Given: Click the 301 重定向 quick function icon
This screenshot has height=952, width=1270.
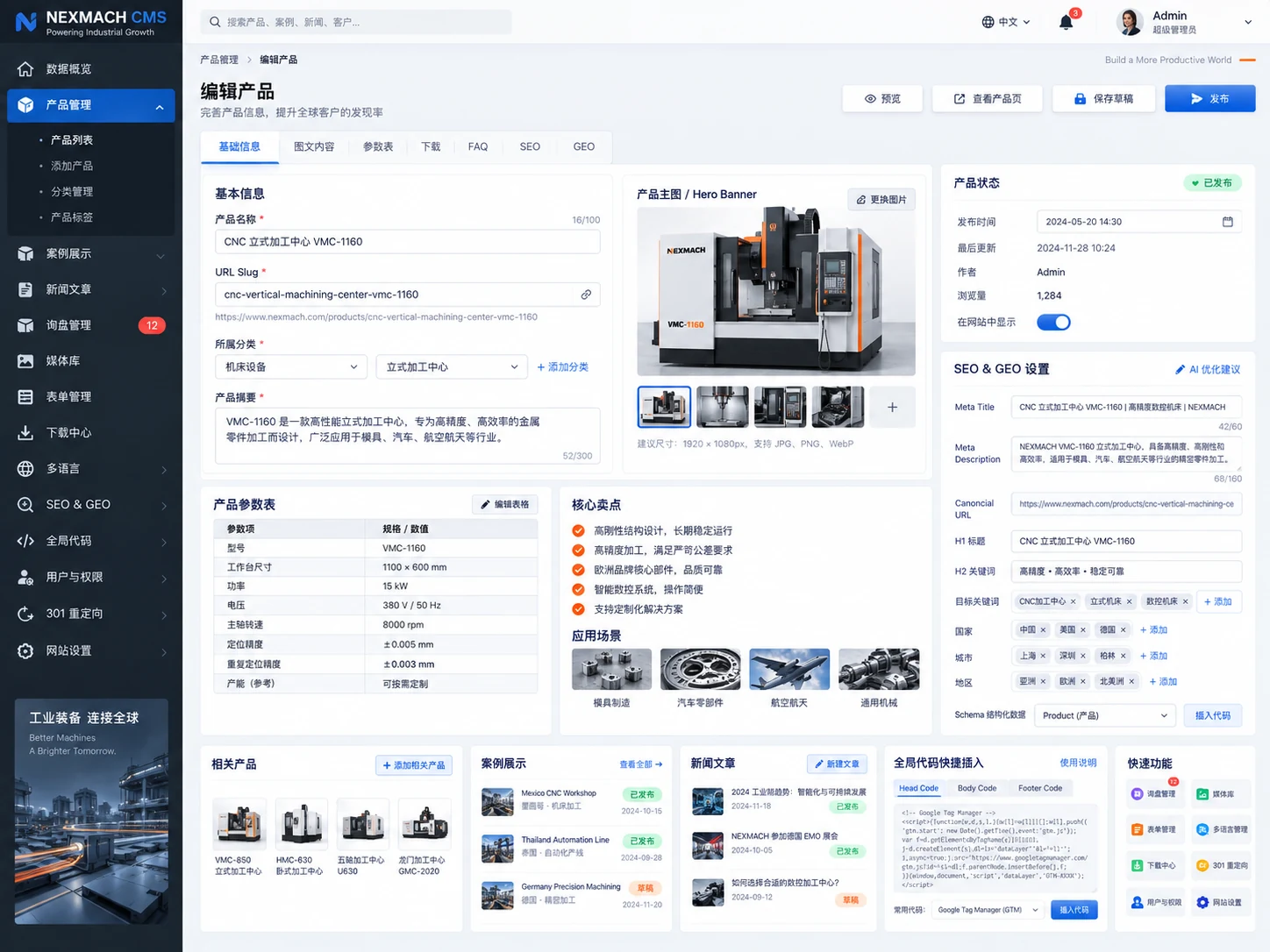Looking at the screenshot, I should 1202,865.
